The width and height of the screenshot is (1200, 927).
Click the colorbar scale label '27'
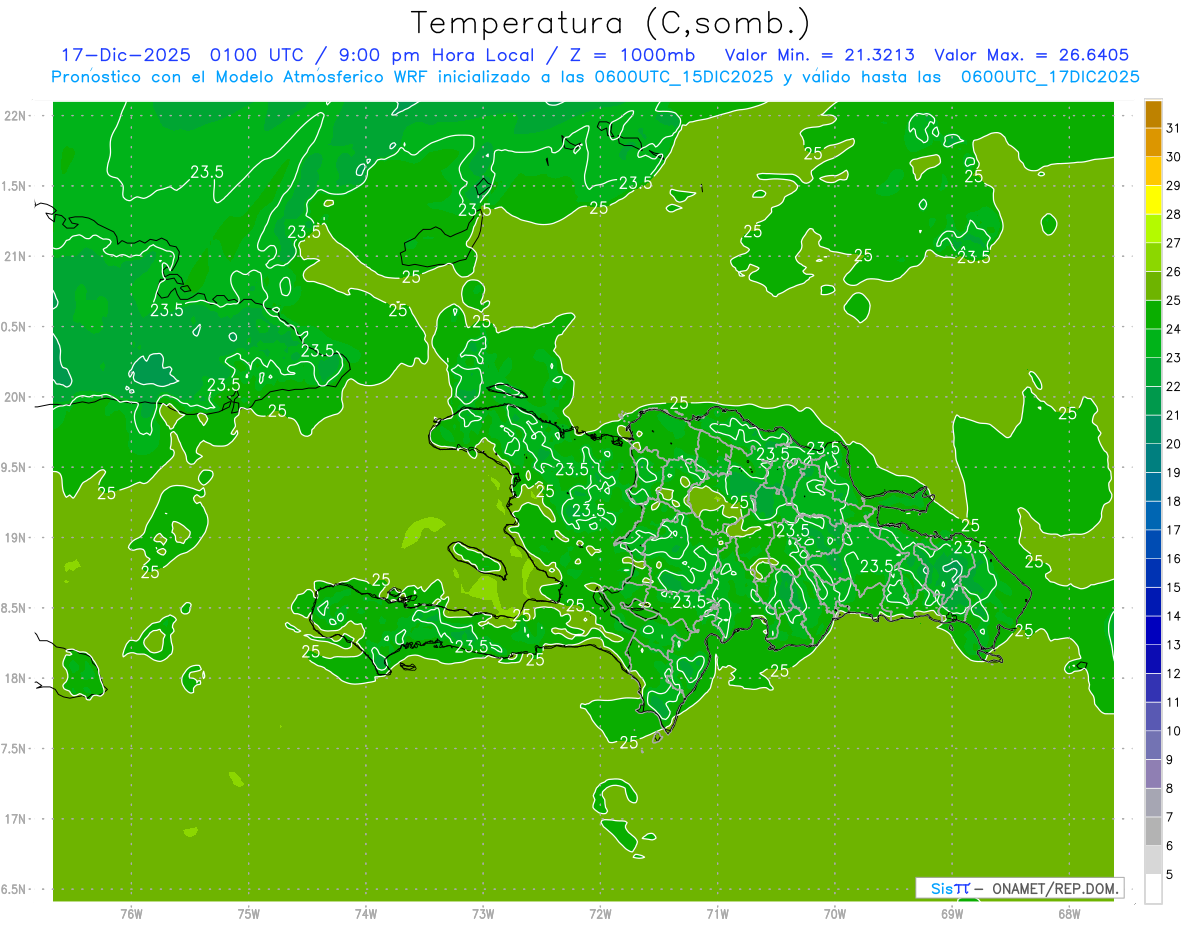click(1174, 243)
